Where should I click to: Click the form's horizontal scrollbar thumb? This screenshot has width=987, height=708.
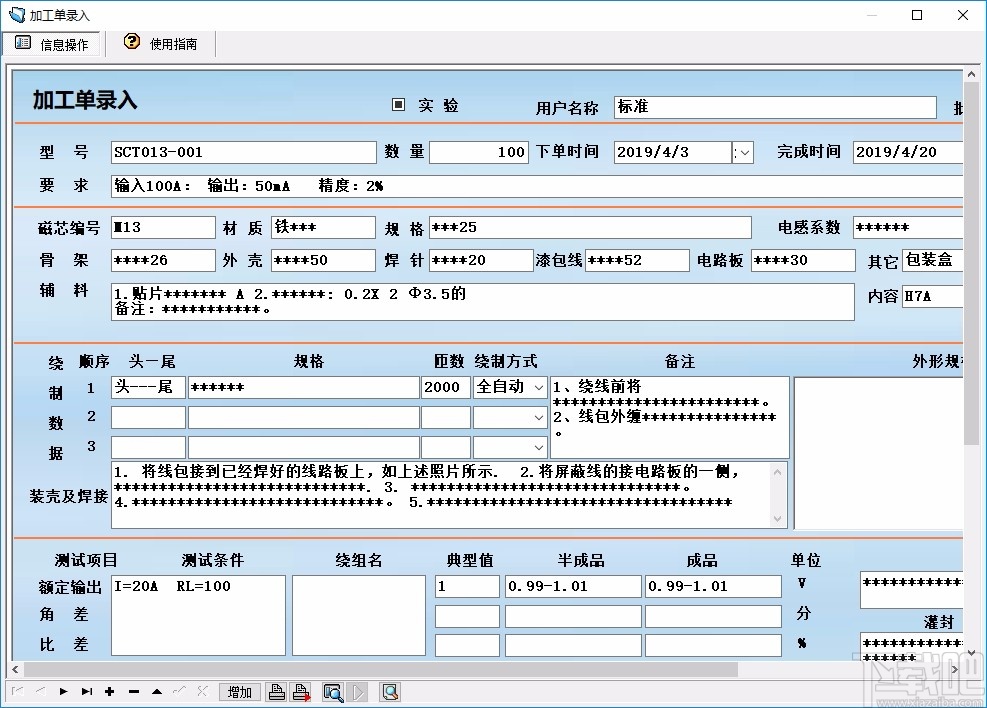[381, 670]
